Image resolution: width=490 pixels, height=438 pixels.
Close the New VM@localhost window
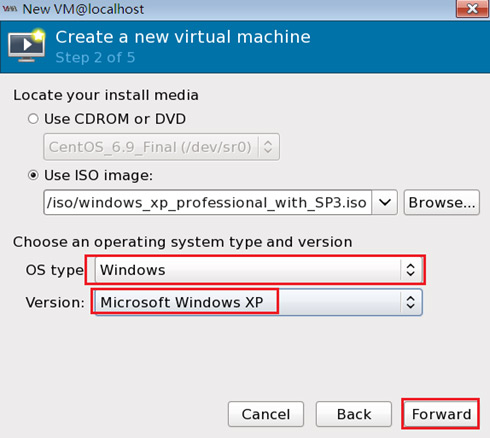pos(472,8)
